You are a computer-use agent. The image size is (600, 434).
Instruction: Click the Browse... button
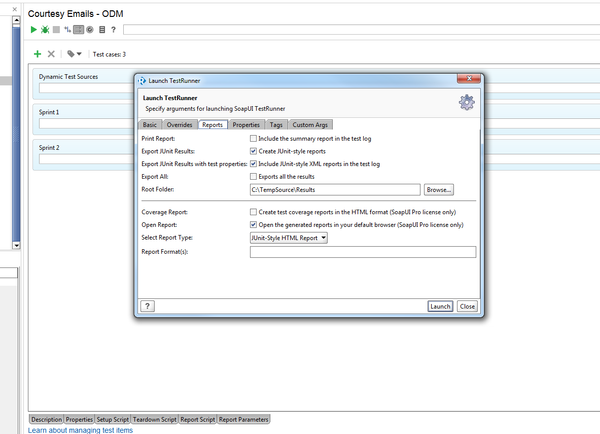click(439, 189)
